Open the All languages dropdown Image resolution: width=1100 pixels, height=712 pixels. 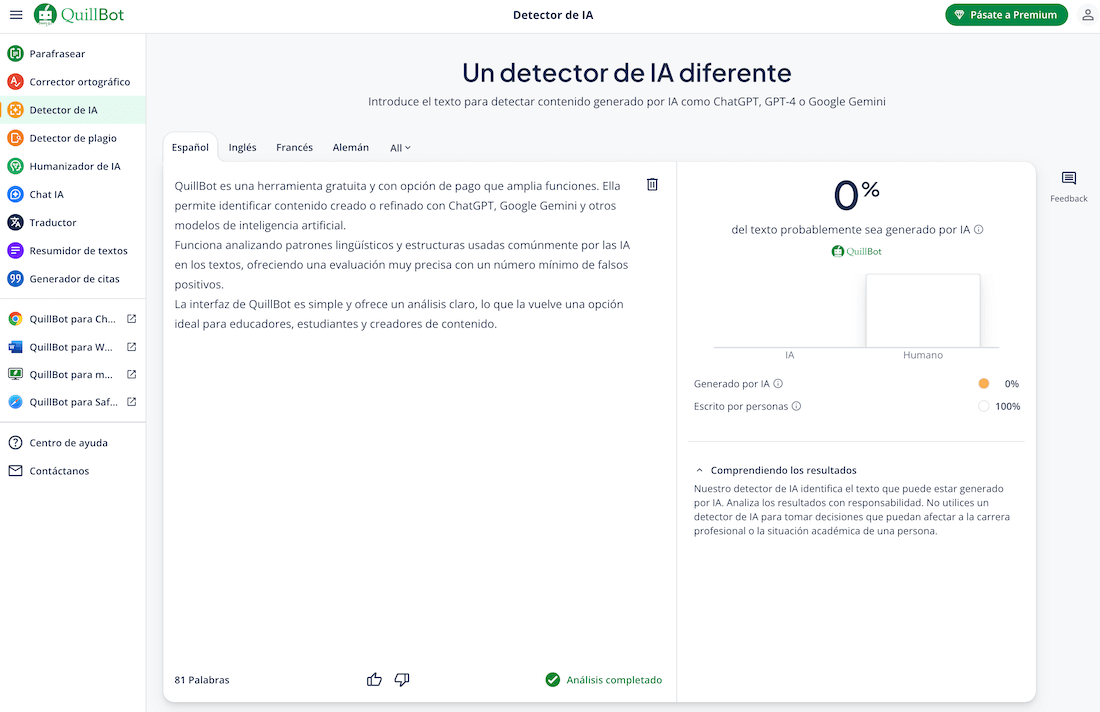click(x=399, y=147)
